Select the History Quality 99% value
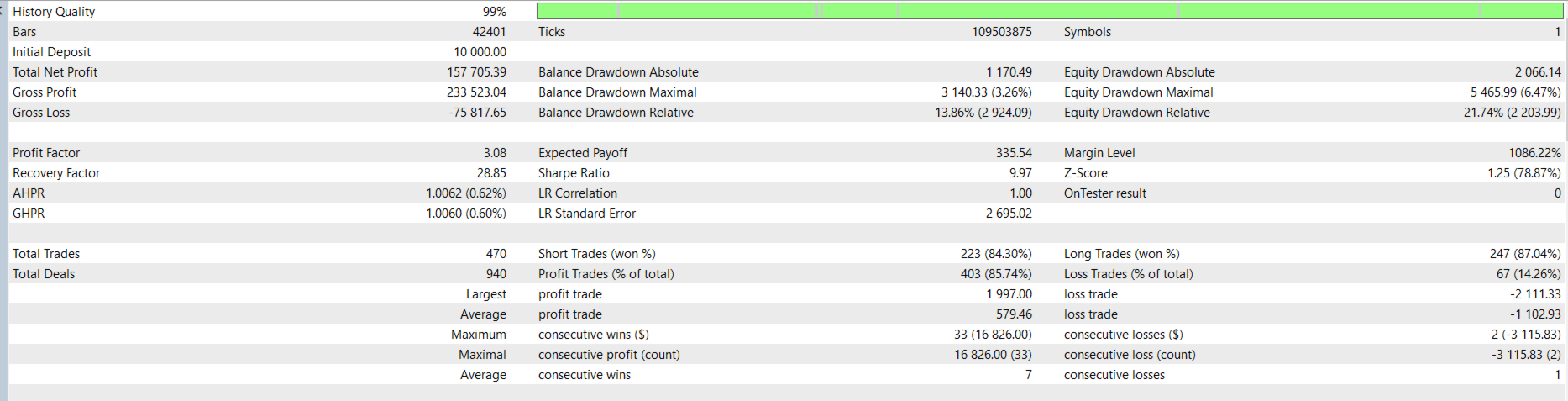Screen dimensions: 1568x401 [495, 12]
